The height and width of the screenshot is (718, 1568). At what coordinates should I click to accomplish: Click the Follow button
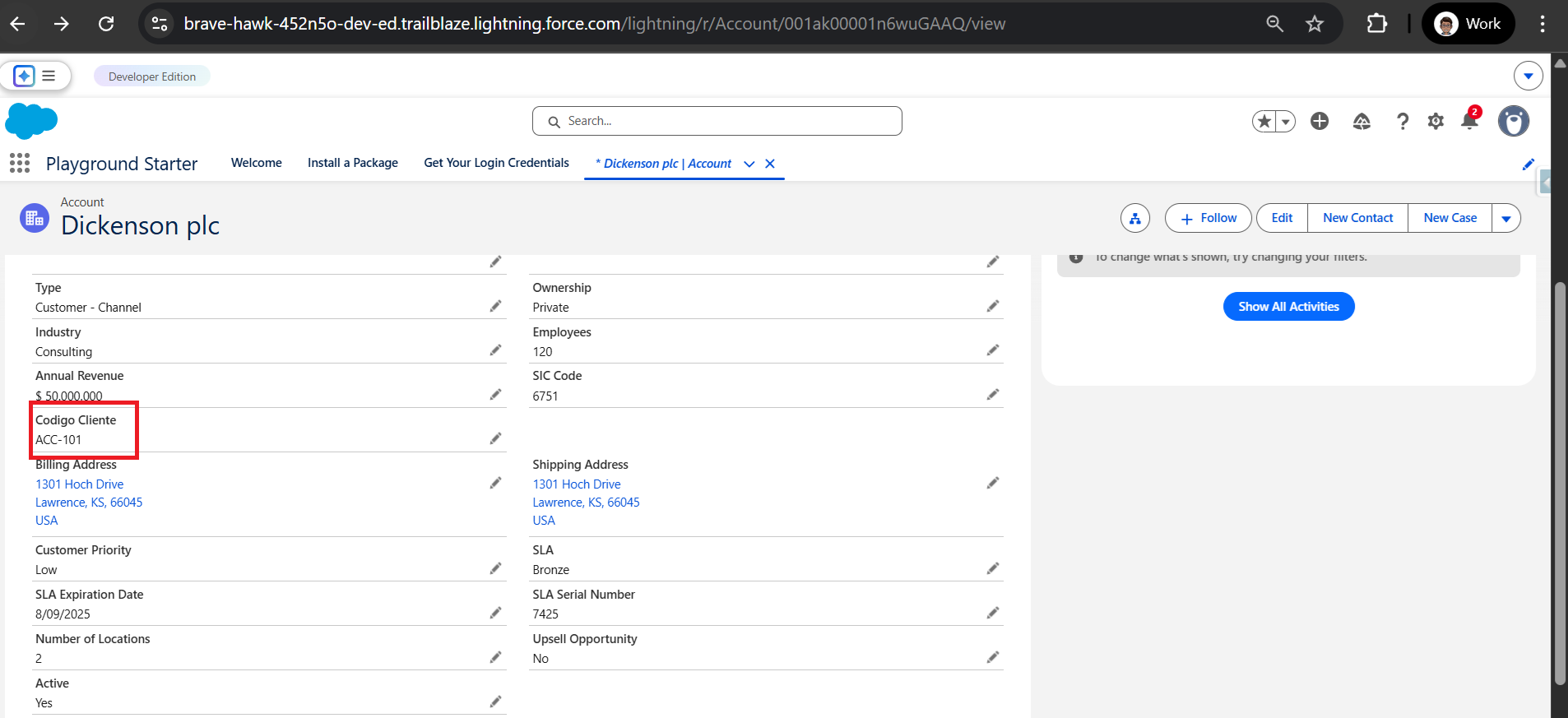(1208, 218)
